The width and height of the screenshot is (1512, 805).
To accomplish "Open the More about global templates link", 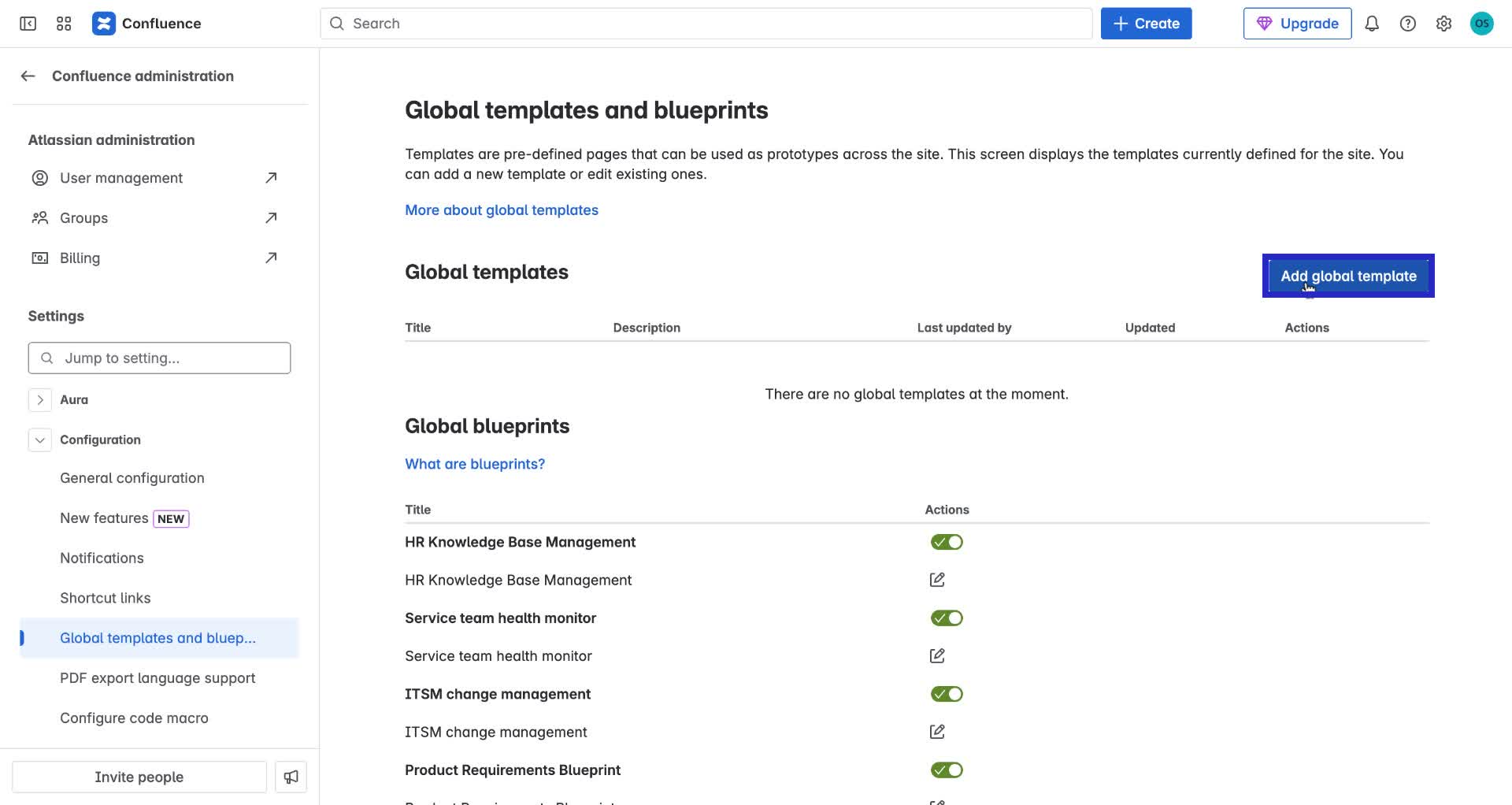I will click(x=501, y=210).
